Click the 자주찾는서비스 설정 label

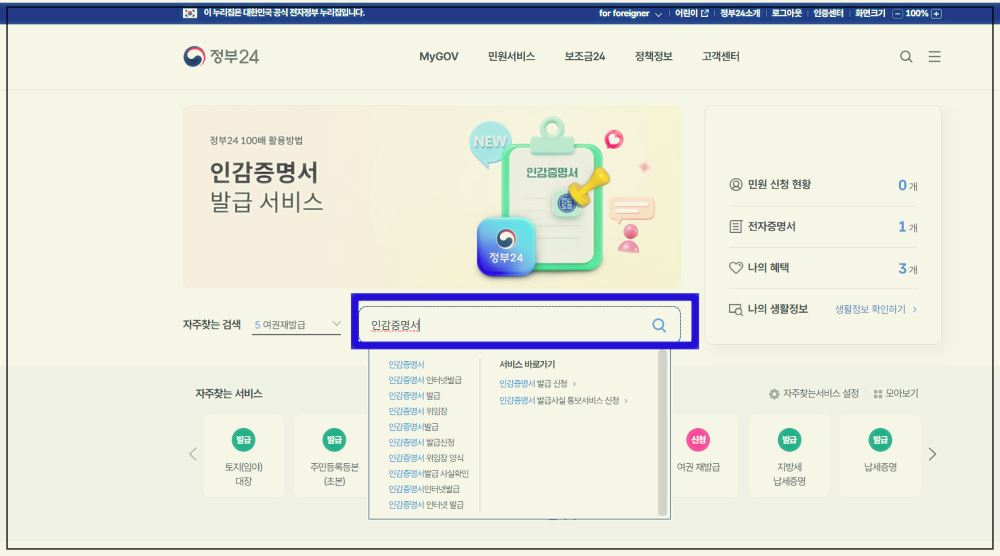pyautogui.click(x=821, y=394)
